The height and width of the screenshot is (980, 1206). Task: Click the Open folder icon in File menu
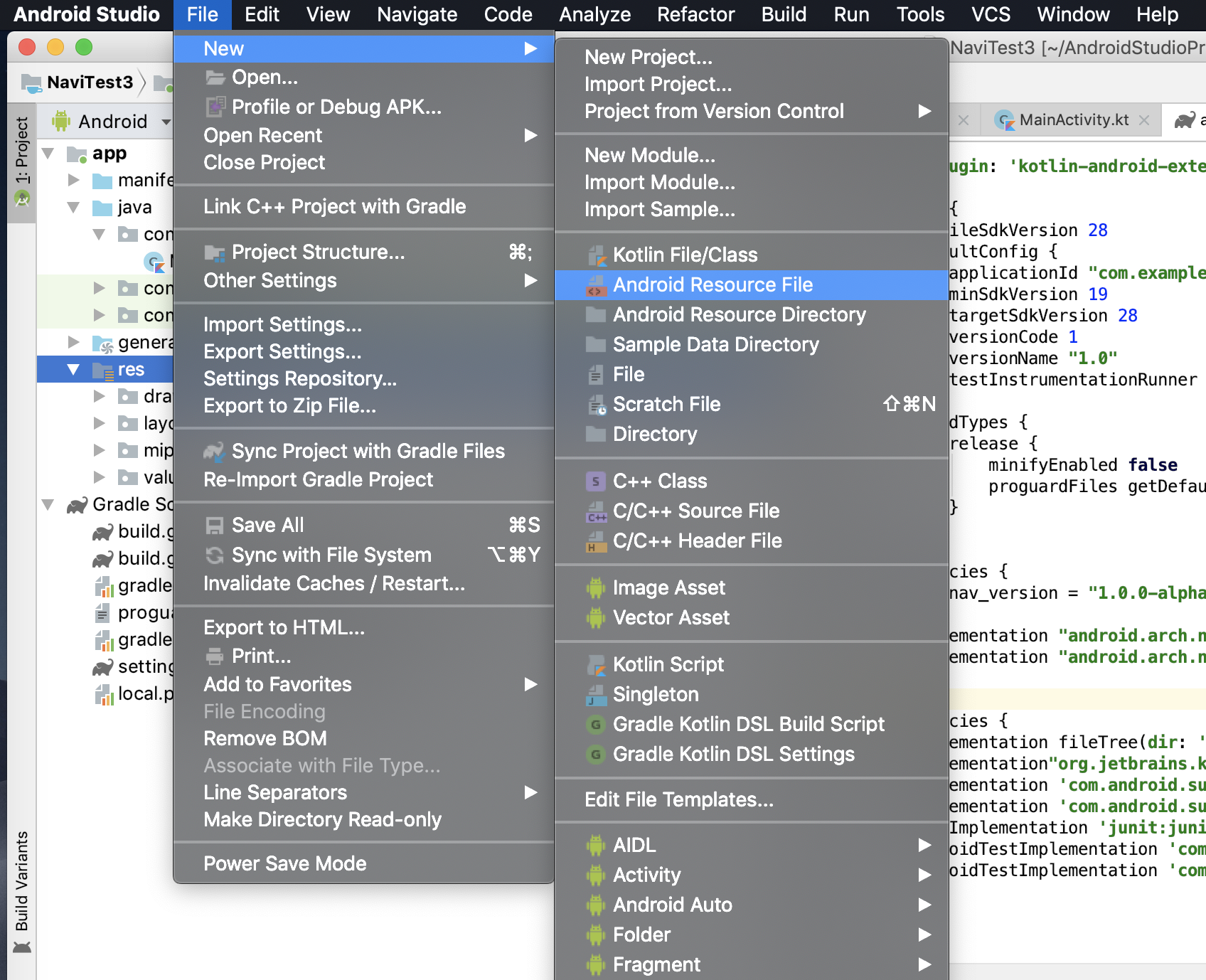pos(215,77)
